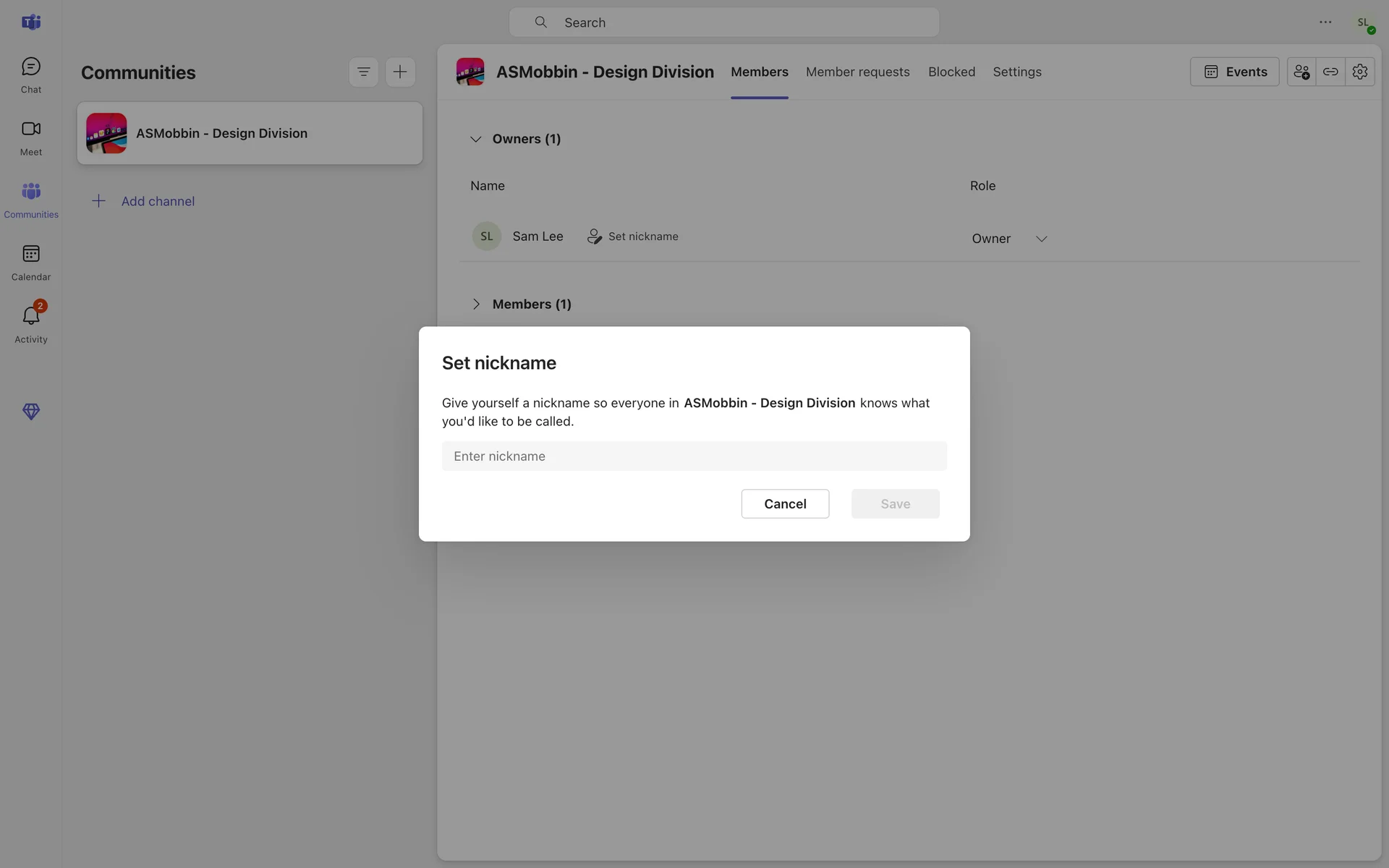Click the plus icon to create community
1389x868 pixels.
400,72
